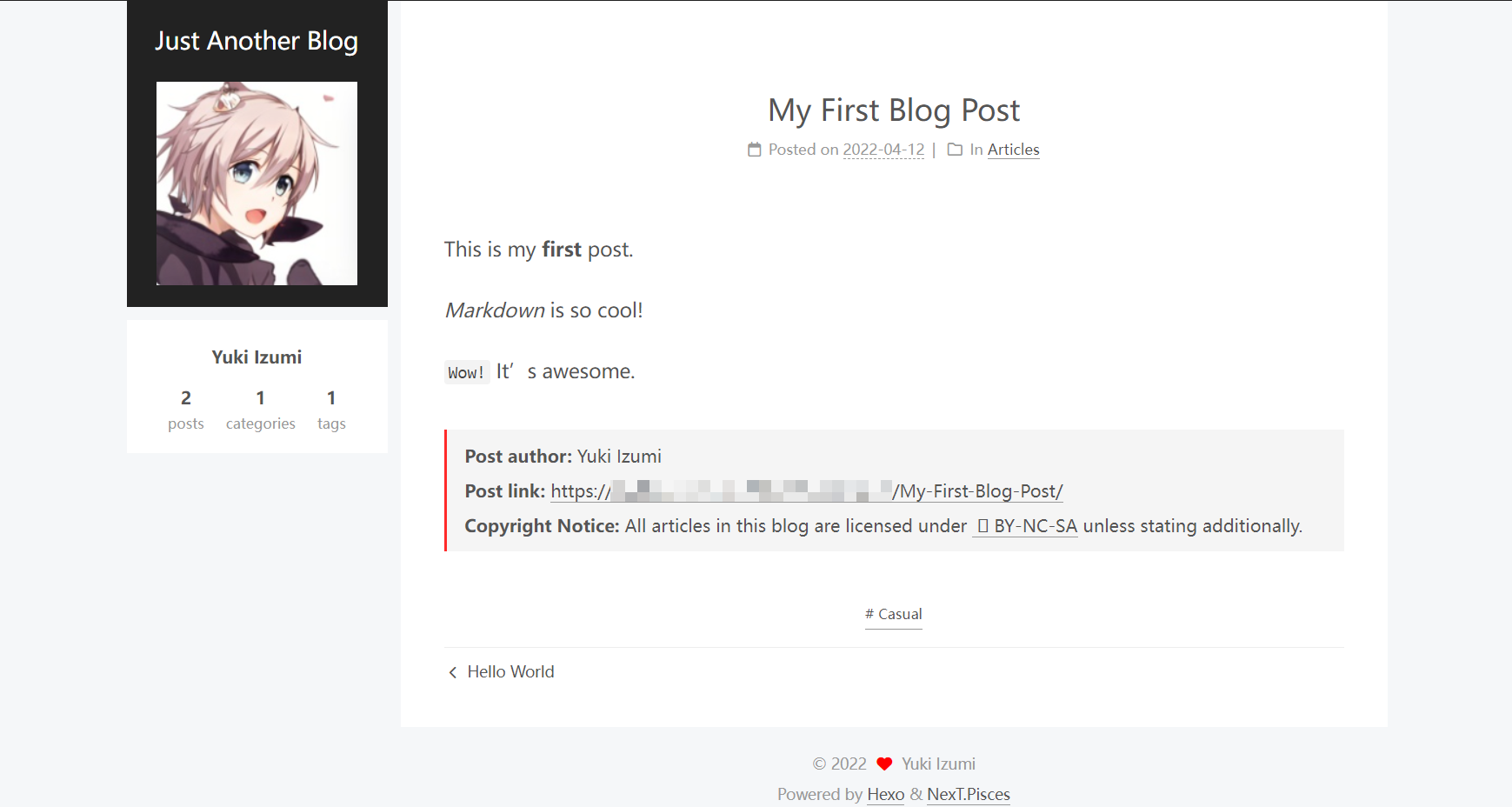Click the Yuki Izumi author name in sidebar

tap(256, 357)
